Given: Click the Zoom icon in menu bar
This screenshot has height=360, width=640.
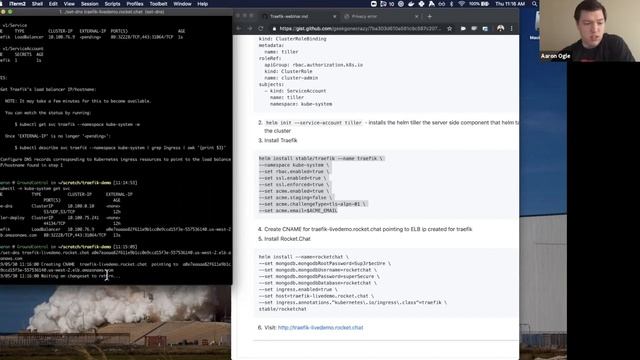Looking at the screenshot, I should tap(373, 4).
